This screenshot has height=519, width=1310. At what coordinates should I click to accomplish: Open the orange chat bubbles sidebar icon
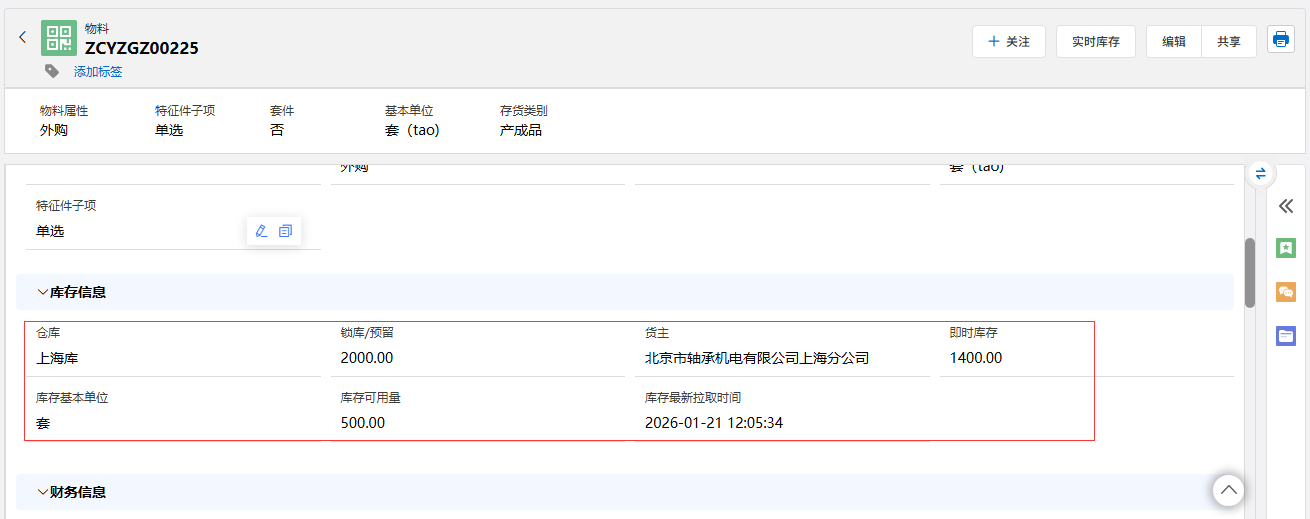(x=1286, y=292)
